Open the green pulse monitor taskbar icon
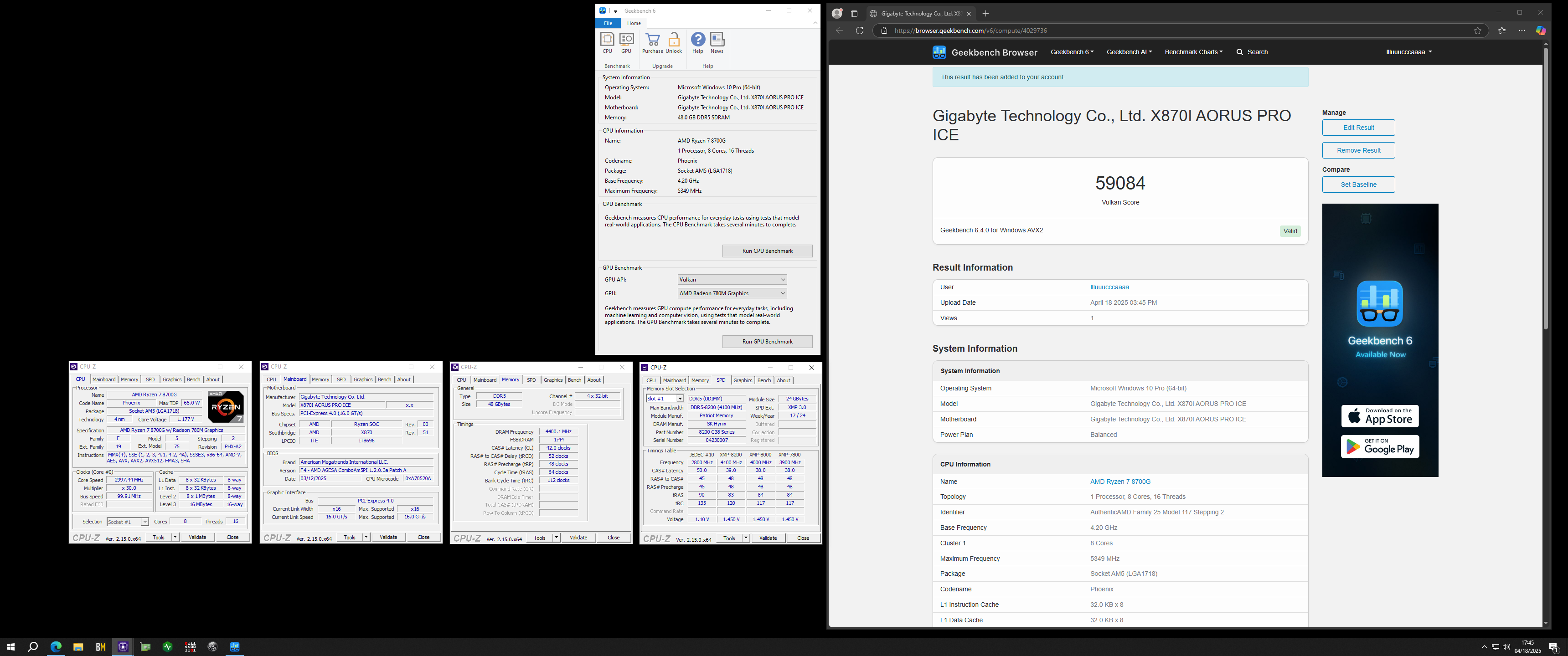Screen dimensions: 1568x656 click(x=167, y=647)
